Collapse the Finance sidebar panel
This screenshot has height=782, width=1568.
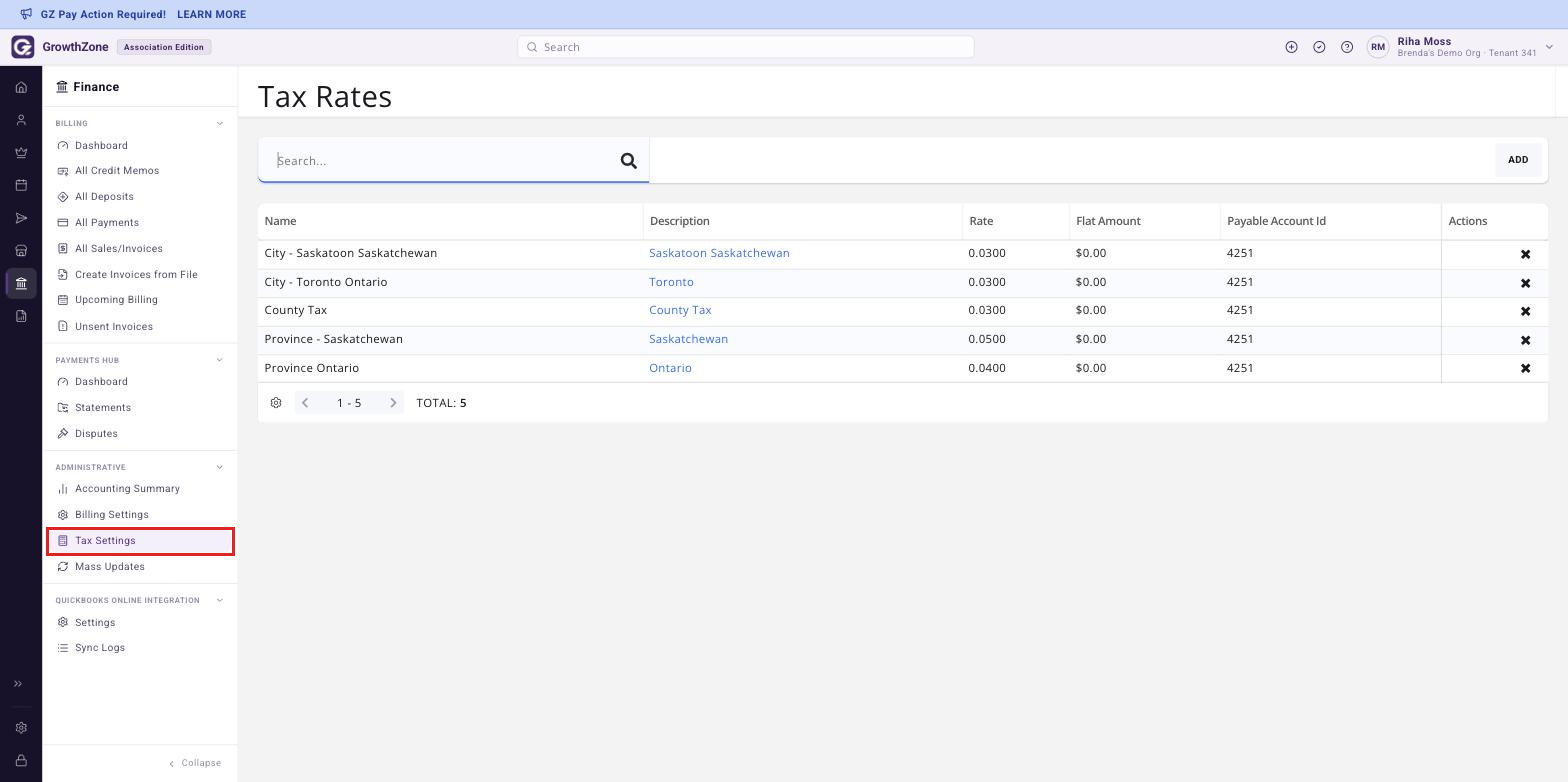pyautogui.click(x=195, y=763)
